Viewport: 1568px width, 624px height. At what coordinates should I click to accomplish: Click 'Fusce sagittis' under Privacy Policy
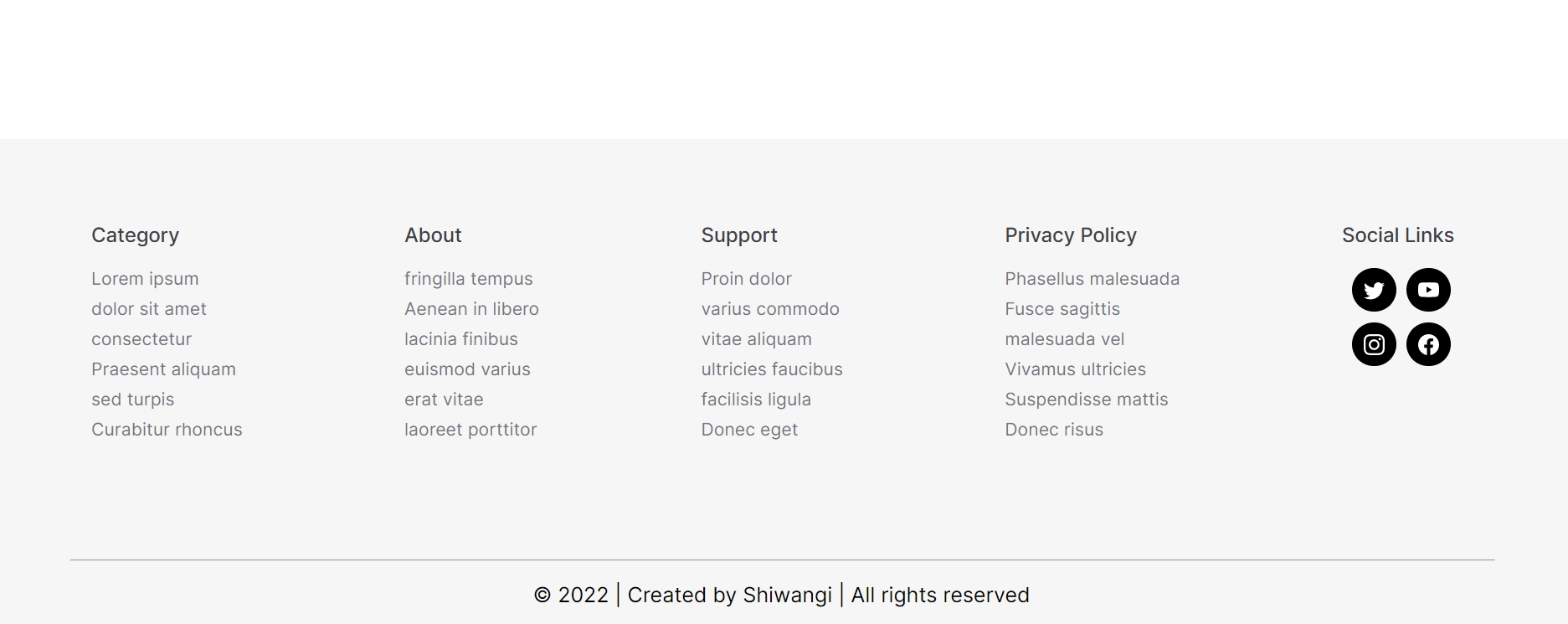[x=1062, y=308]
